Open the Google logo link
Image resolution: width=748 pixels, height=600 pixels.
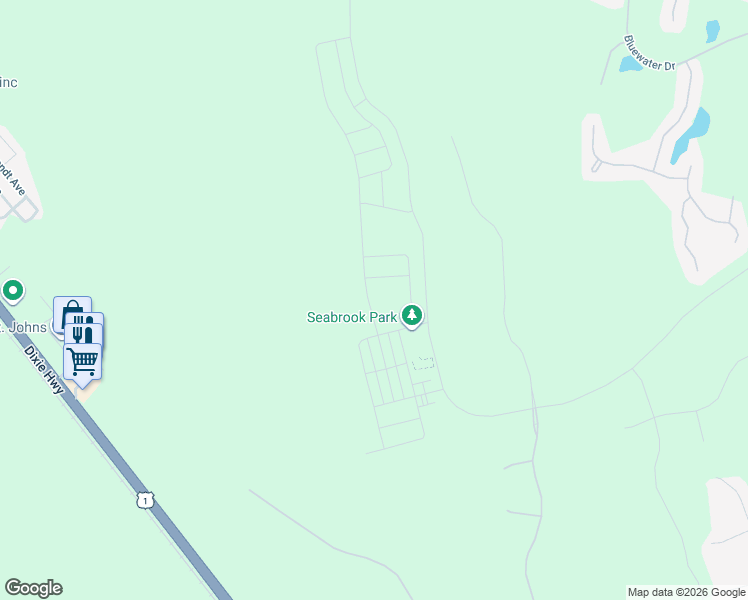33,588
